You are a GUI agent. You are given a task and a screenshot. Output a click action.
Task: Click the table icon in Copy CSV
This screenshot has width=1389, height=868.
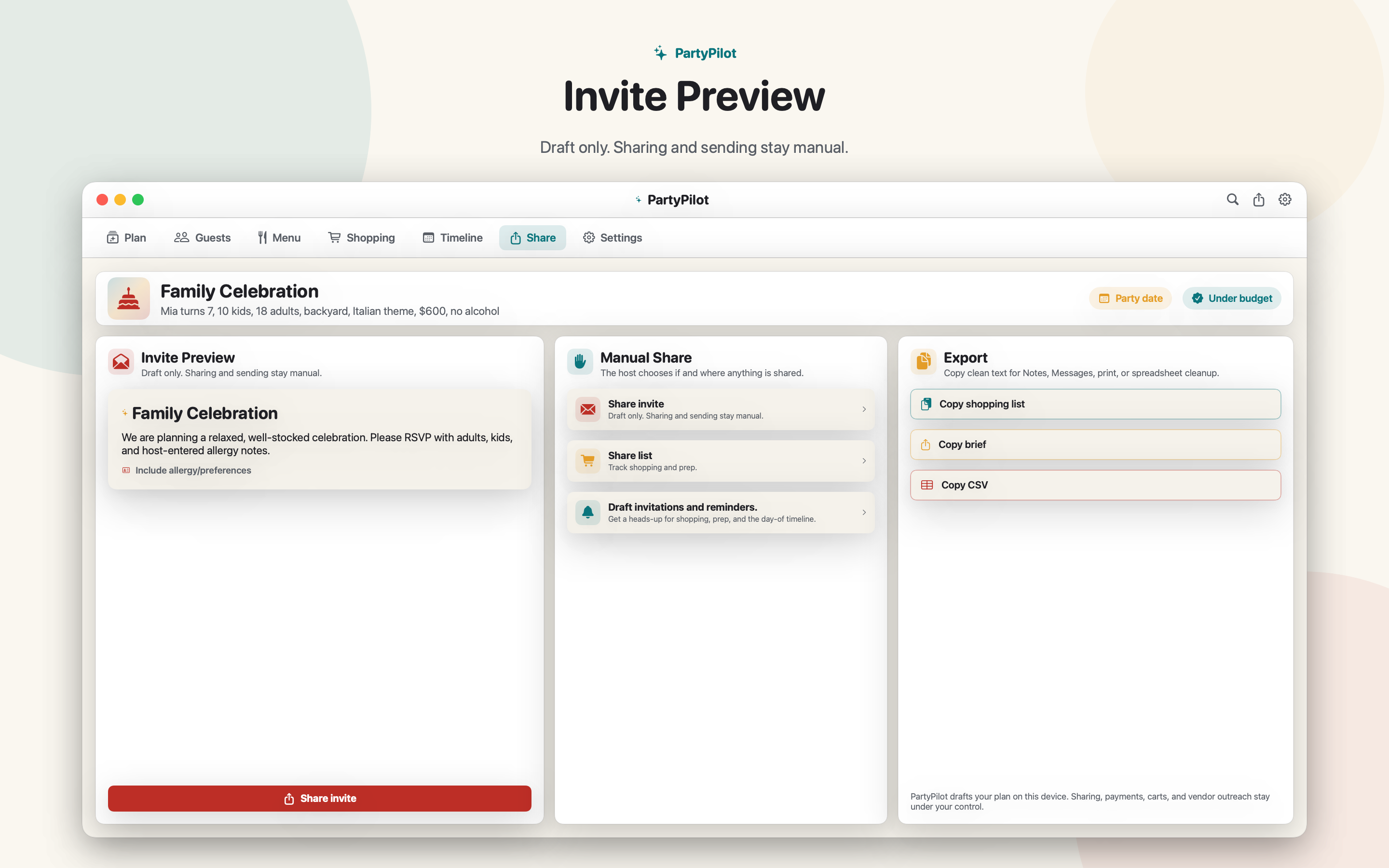tap(927, 485)
